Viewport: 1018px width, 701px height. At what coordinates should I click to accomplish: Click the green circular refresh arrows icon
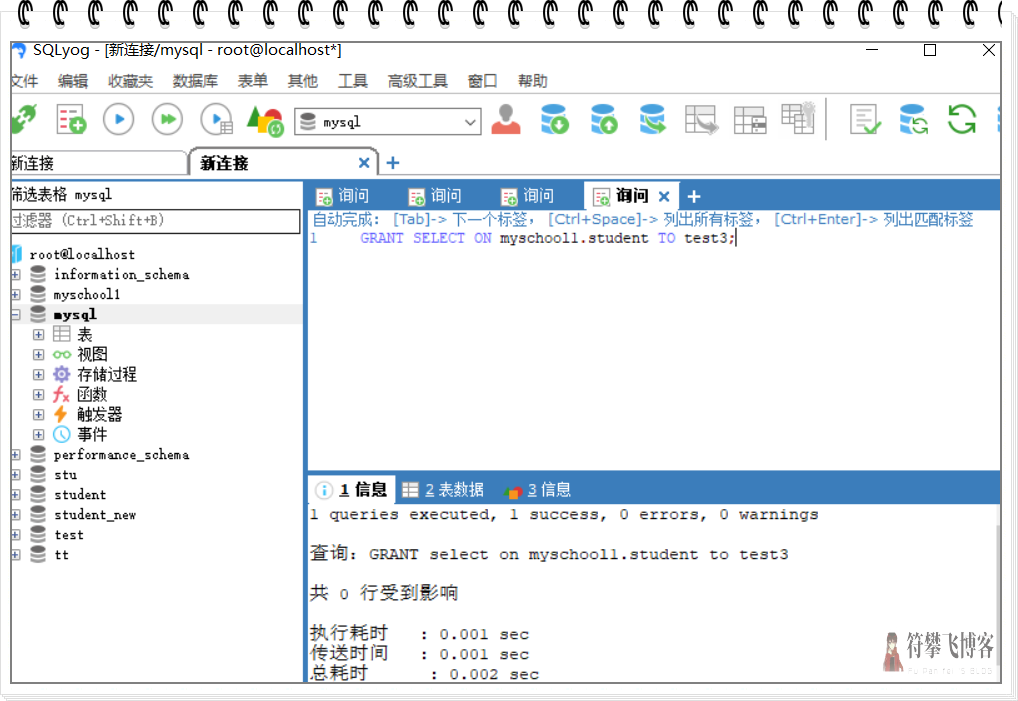[x=962, y=119]
